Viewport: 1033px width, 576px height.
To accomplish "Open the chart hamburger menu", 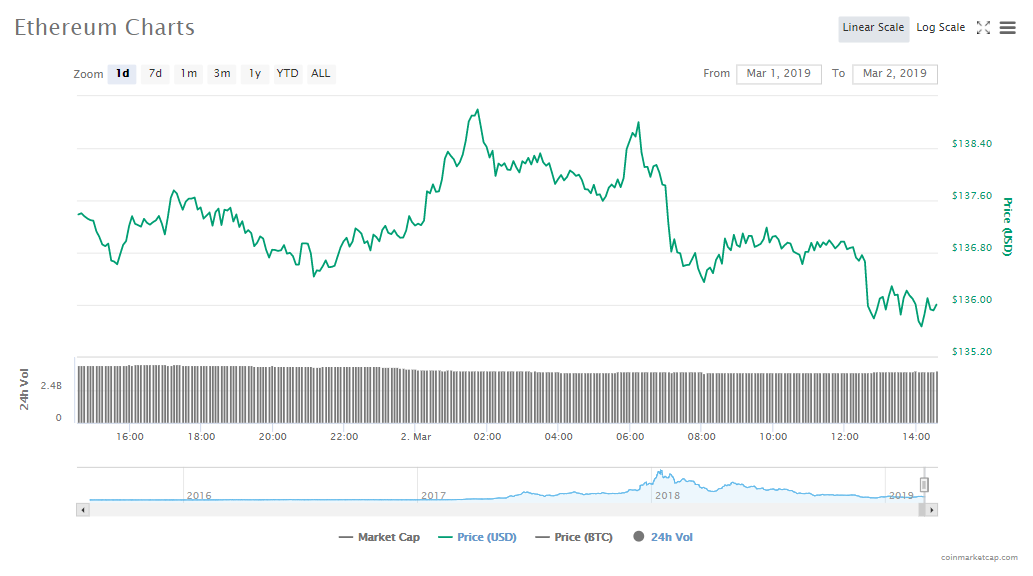I will [x=1007, y=28].
